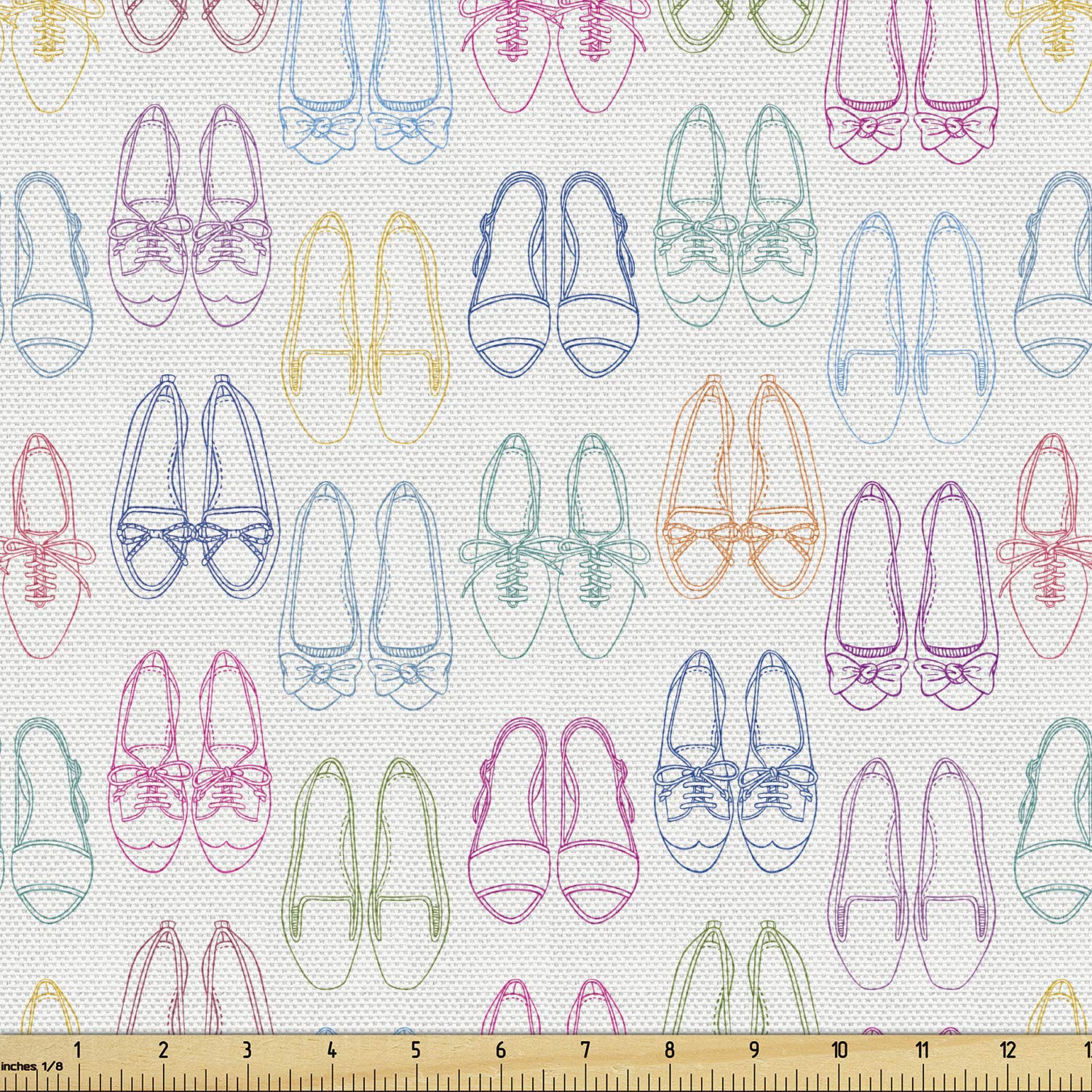Screen dimensions: 1092x1092
Task: Select the teal lace-up oxford pair
Action: pos(553,545)
